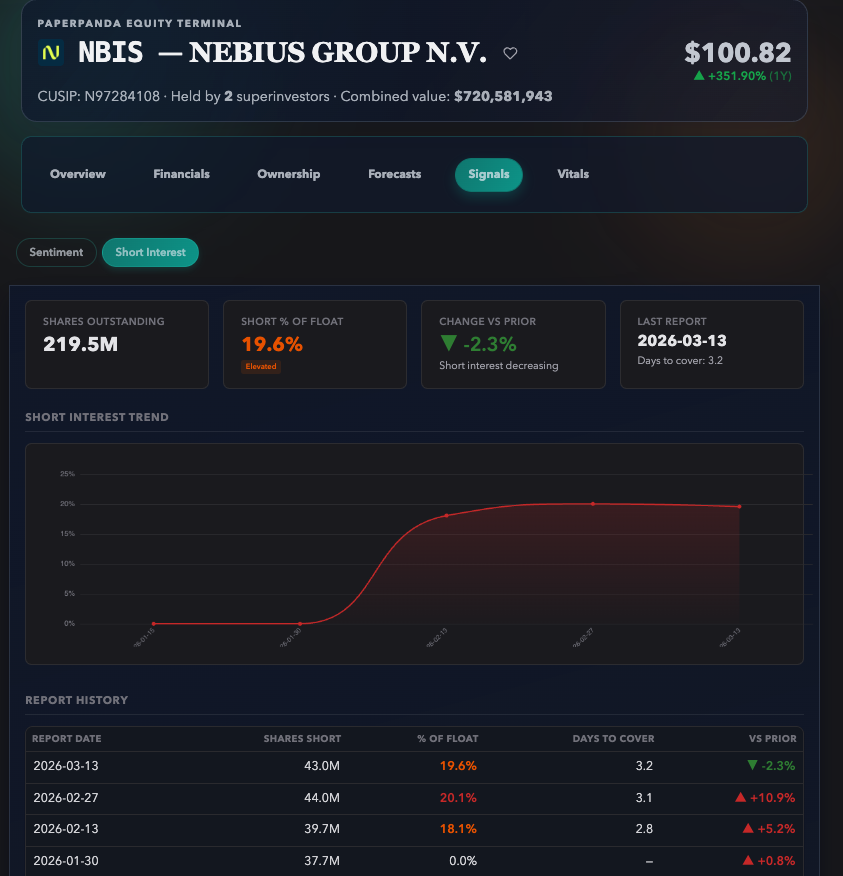Click the Short Interest Trend heading

[97, 417]
